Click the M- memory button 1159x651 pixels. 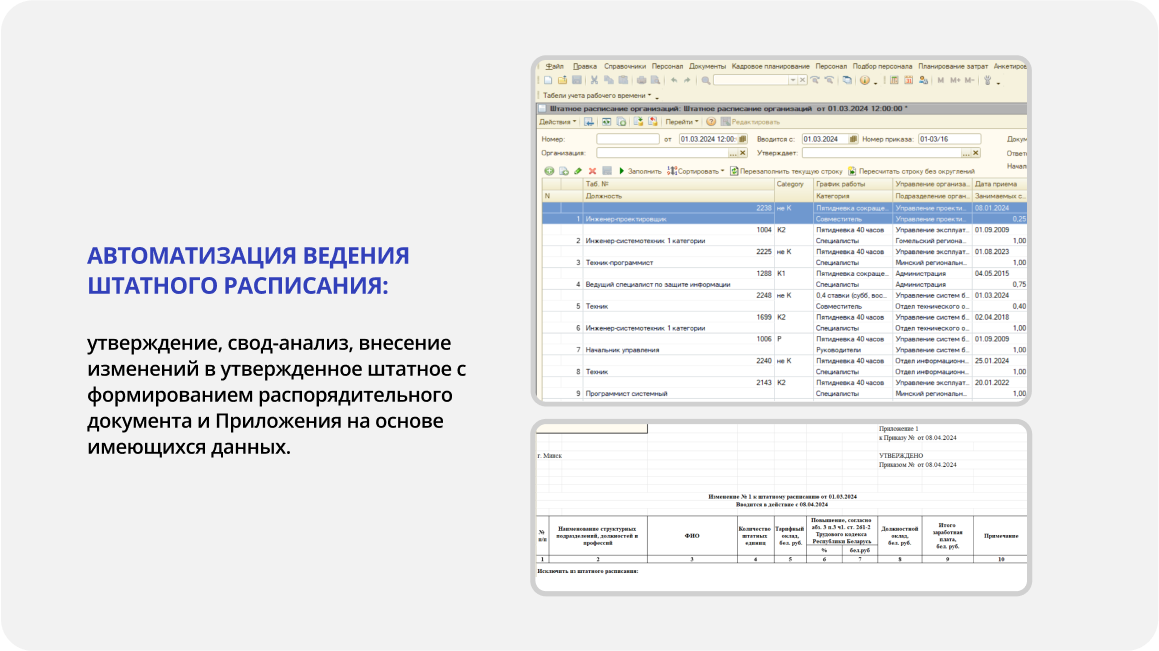[x=970, y=80]
